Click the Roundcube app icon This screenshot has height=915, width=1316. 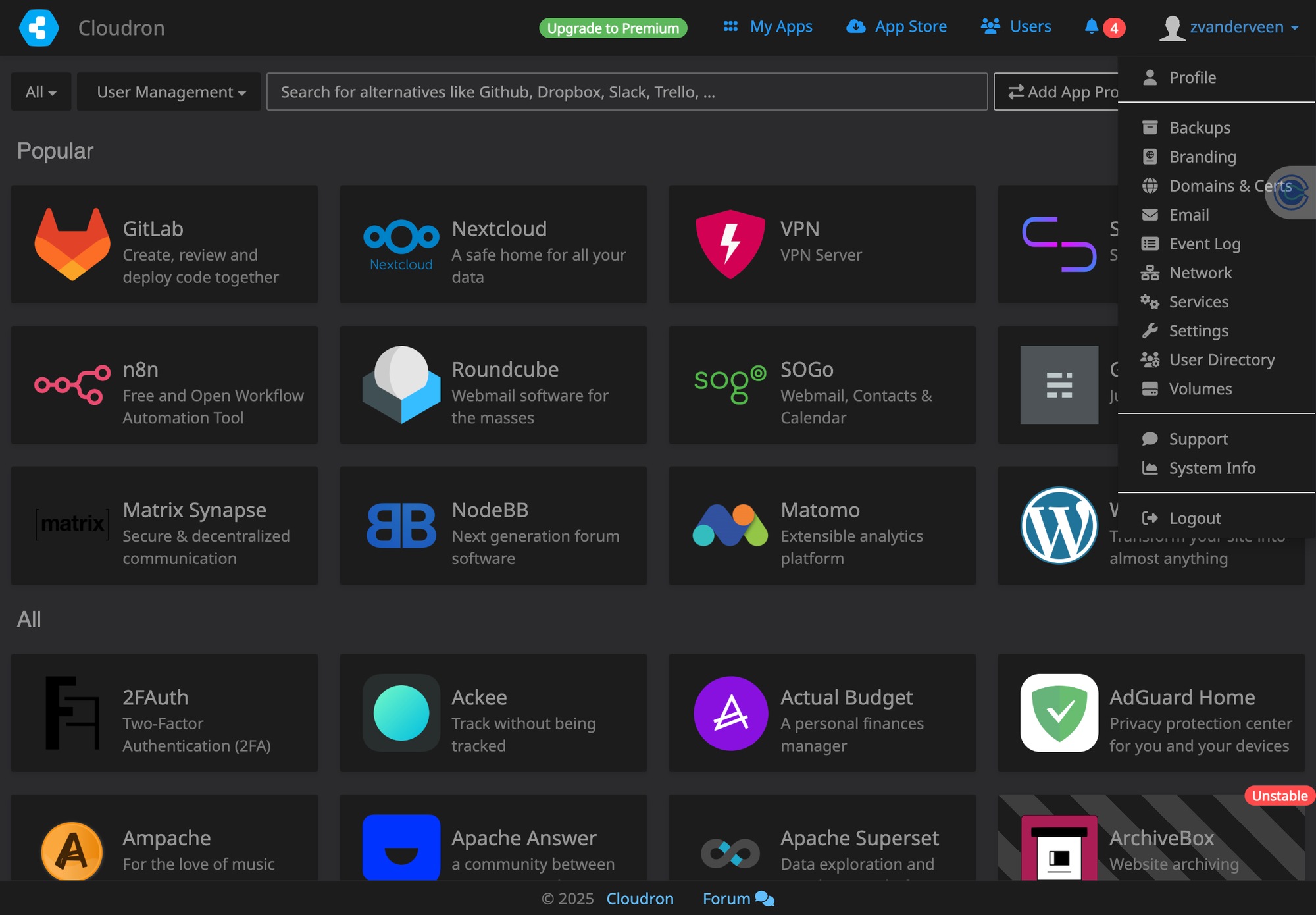pyautogui.click(x=401, y=384)
